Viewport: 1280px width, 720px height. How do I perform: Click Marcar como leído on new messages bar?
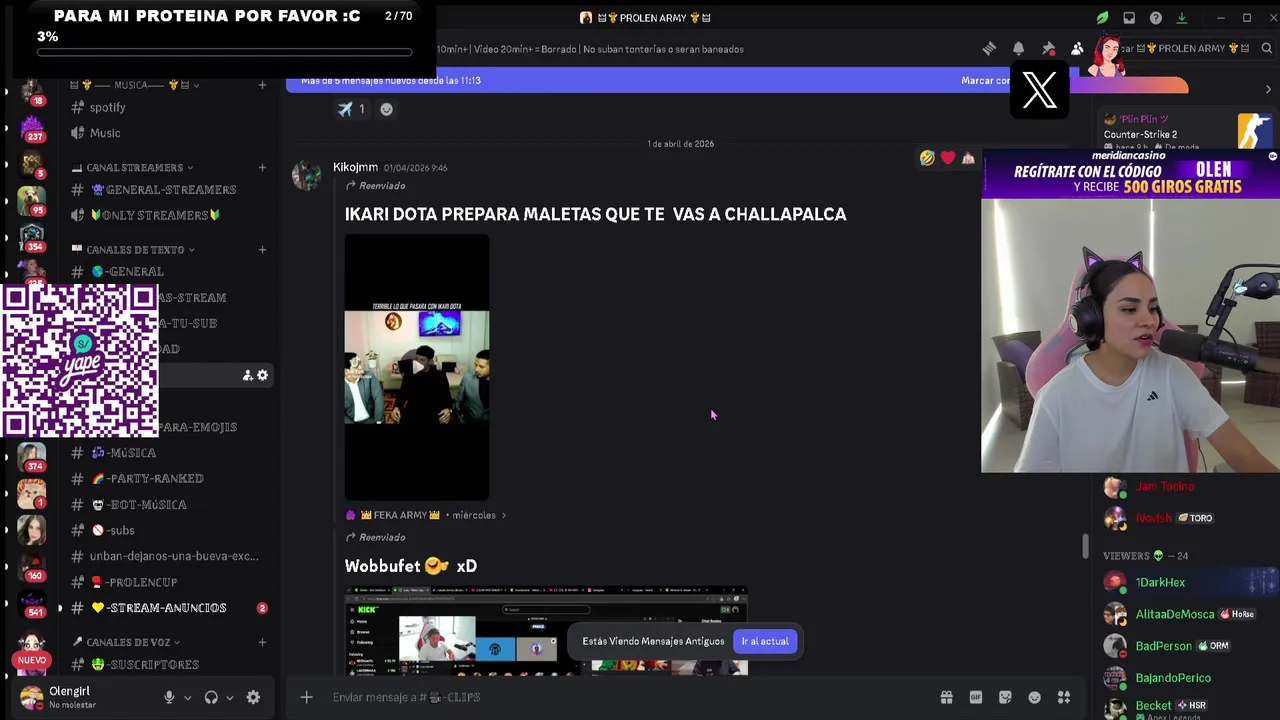(x=985, y=80)
